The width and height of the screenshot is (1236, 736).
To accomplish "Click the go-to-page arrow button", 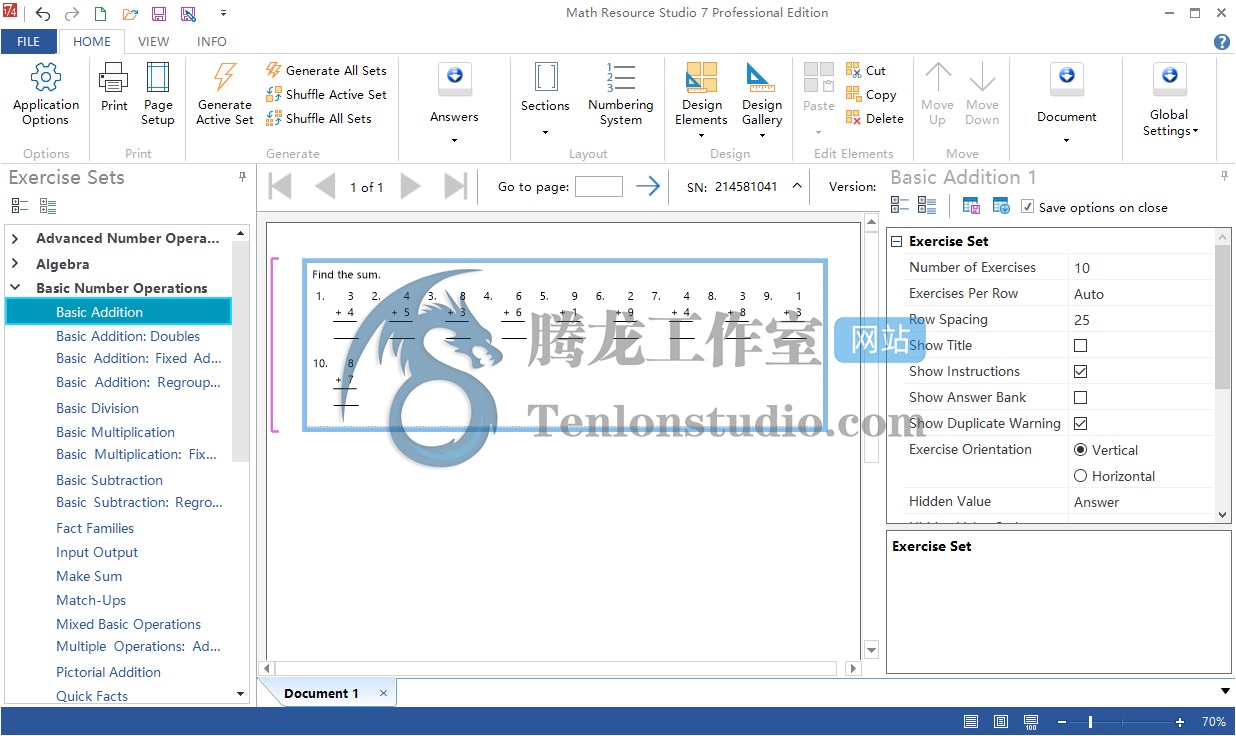I will click(648, 186).
